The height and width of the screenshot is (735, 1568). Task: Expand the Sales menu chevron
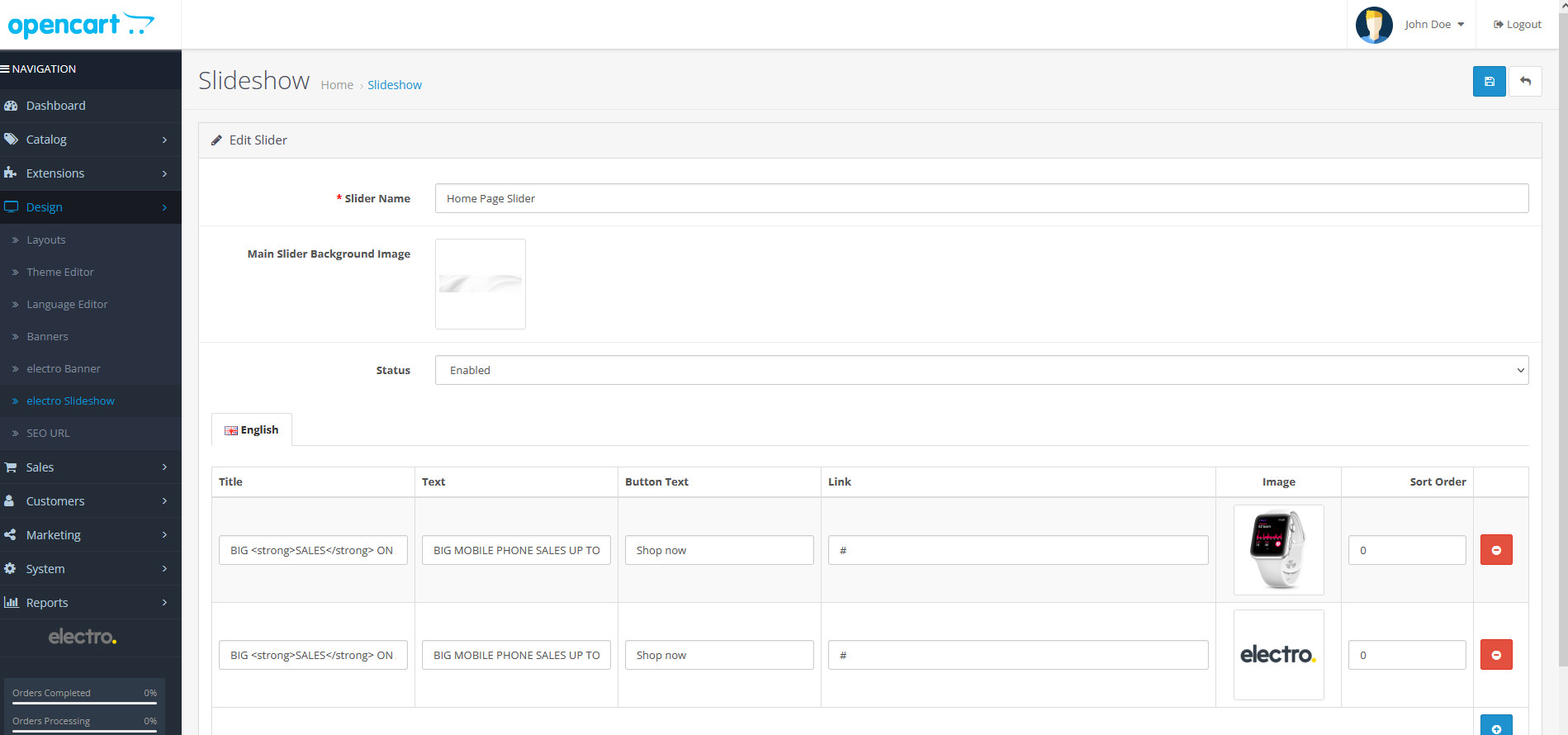[x=164, y=467]
